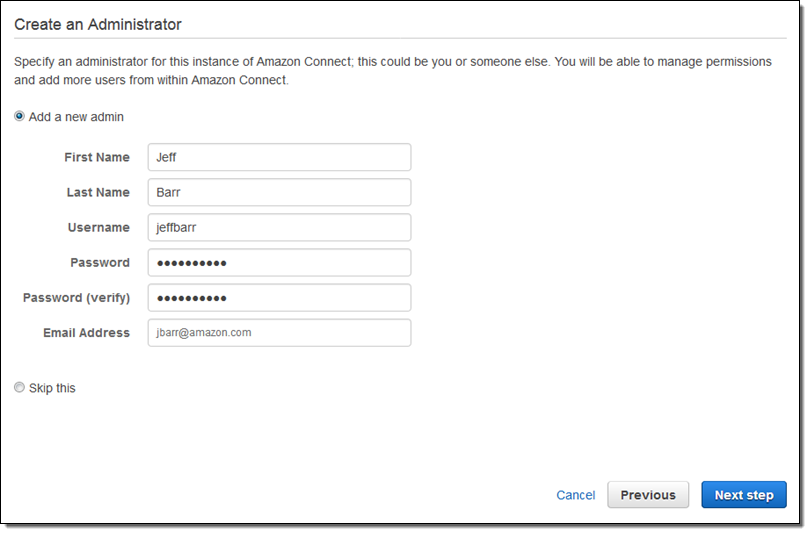Choose the "Skip this" radio button
Image resolution: width=810 pixels, height=534 pixels.
click(20, 388)
